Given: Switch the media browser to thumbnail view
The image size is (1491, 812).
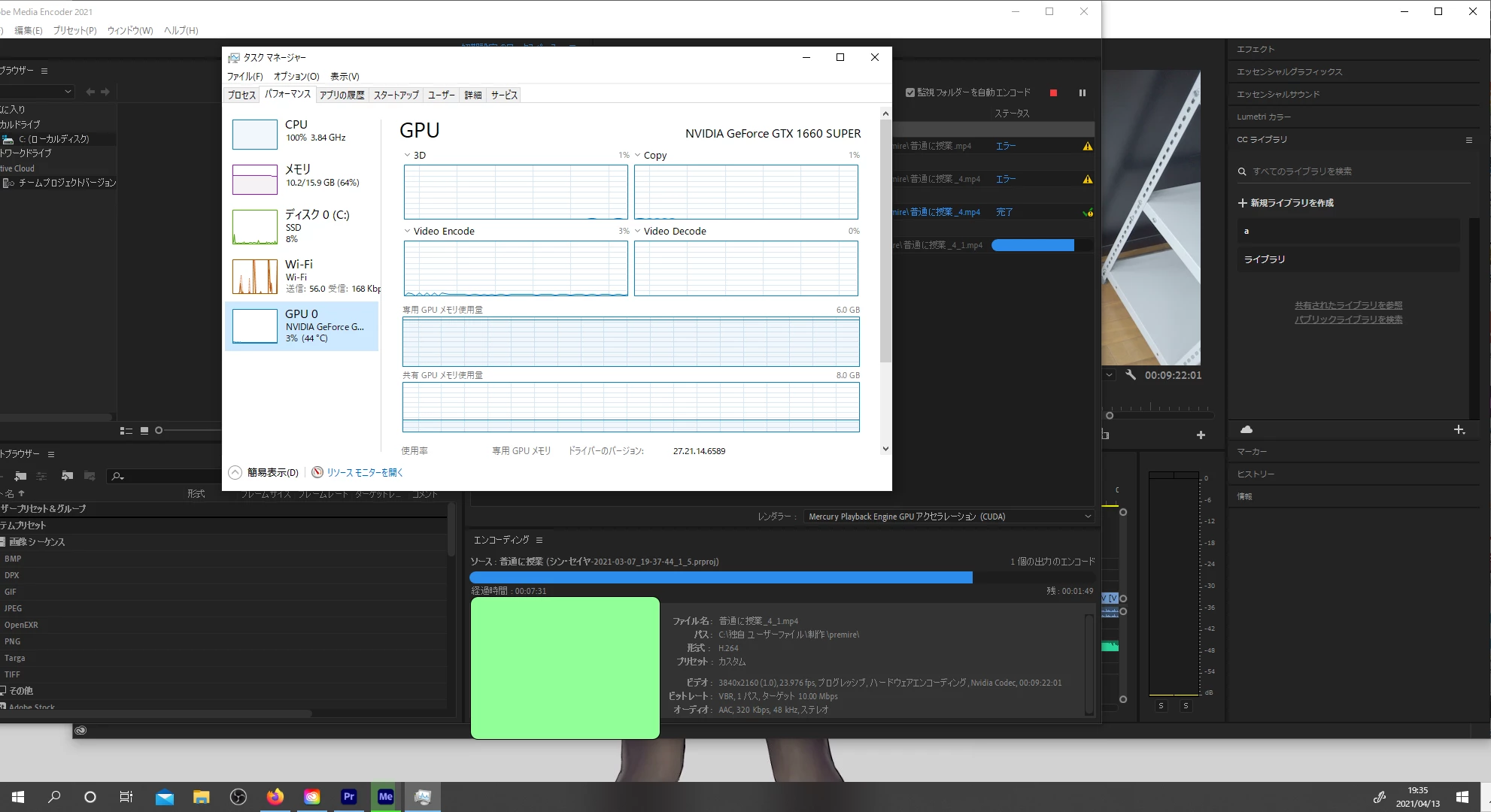Looking at the screenshot, I should tap(144, 431).
